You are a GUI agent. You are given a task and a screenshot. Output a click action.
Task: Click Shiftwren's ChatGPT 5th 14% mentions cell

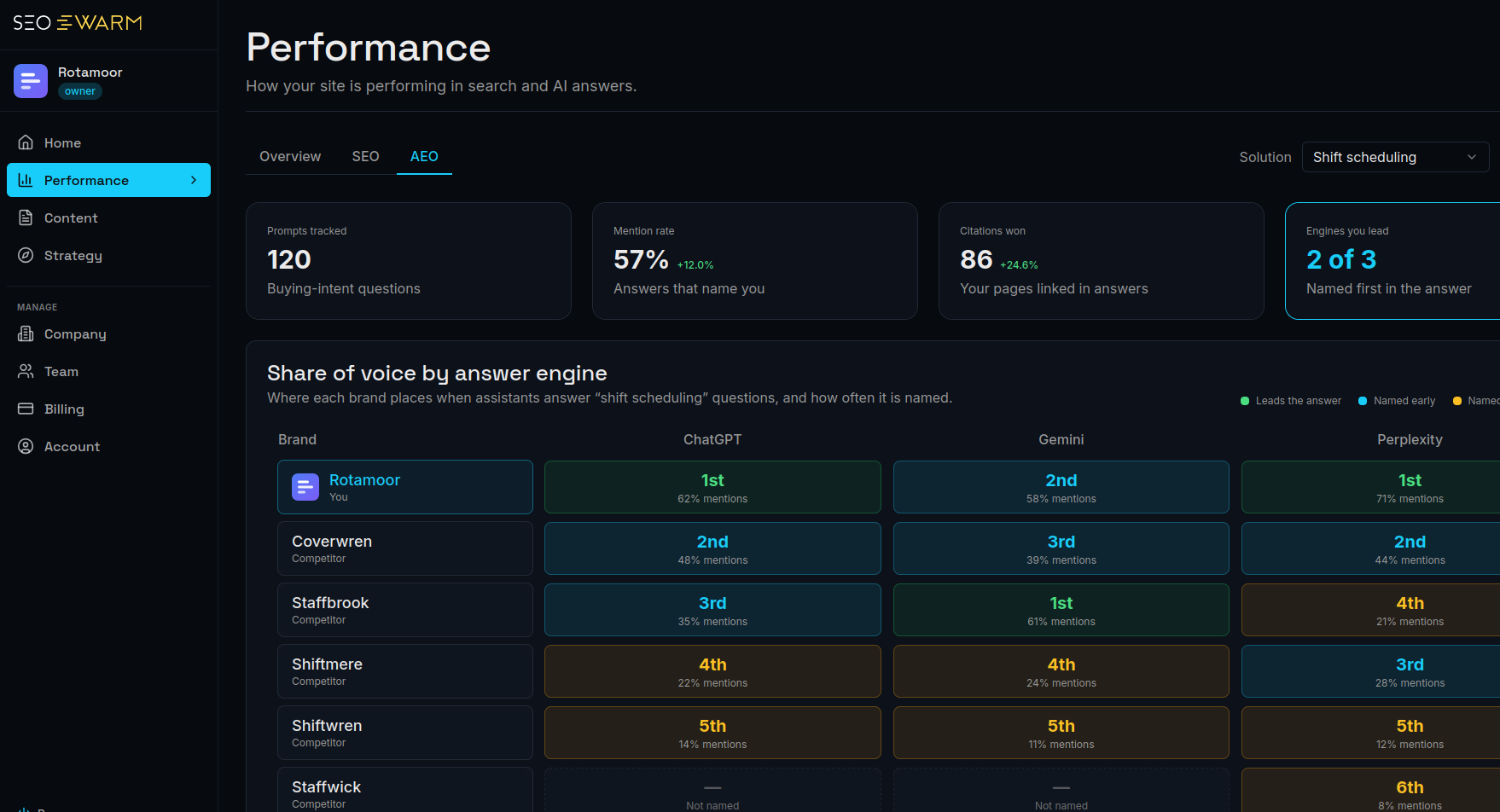click(712, 733)
